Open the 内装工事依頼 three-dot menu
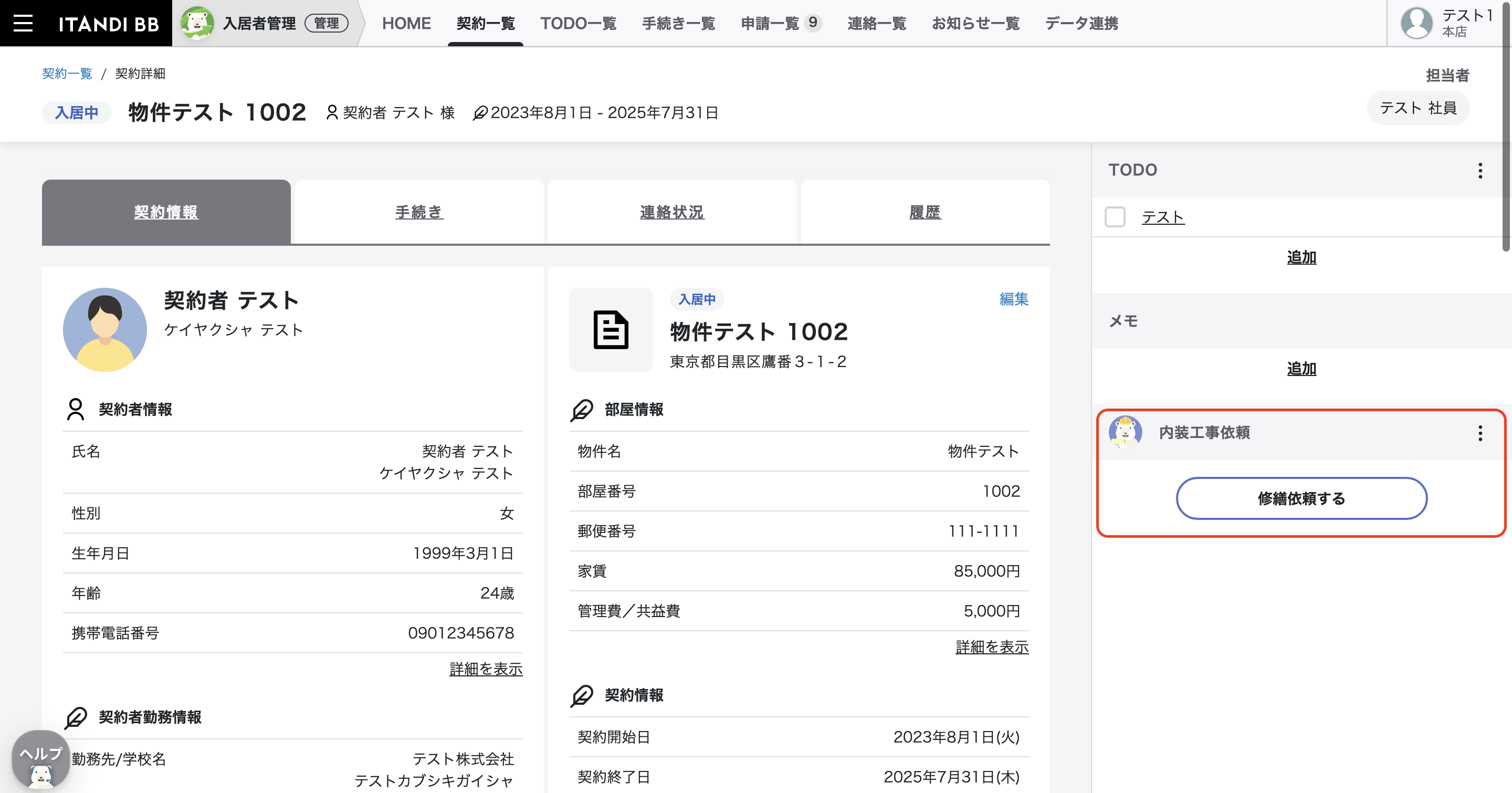The height and width of the screenshot is (793, 1512). pos(1480,433)
